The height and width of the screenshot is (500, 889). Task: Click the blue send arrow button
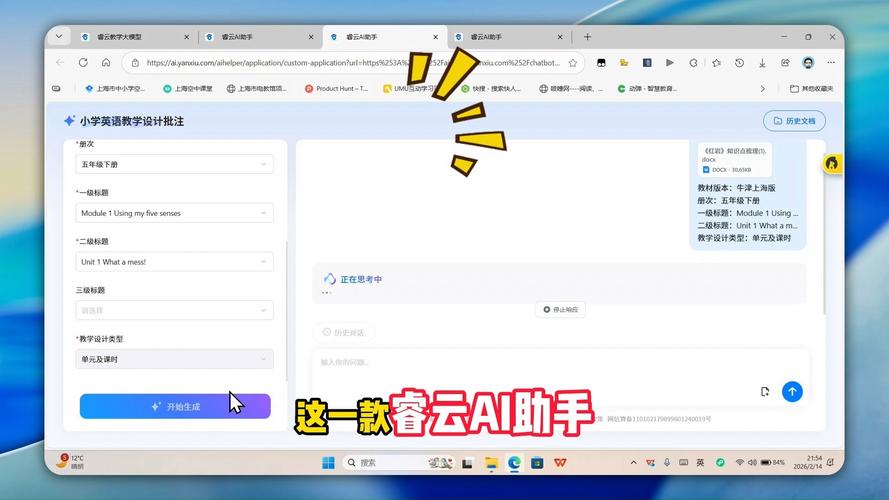(x=792, y=391)
